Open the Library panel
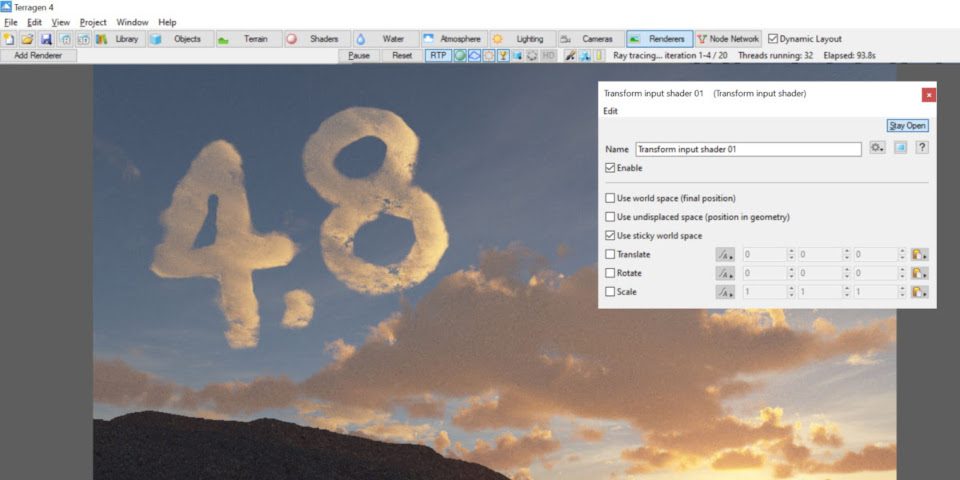960x480 pixels. pos(118,39)
